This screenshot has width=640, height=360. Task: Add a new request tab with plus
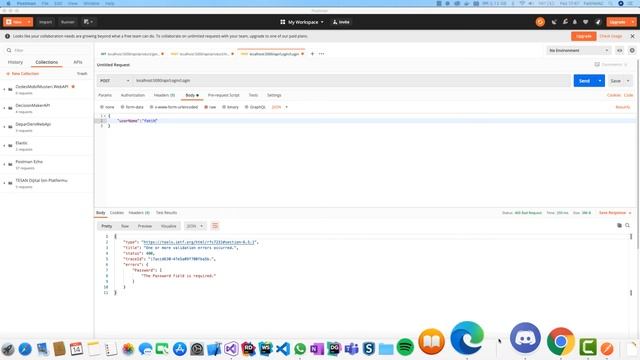(312, 54)
